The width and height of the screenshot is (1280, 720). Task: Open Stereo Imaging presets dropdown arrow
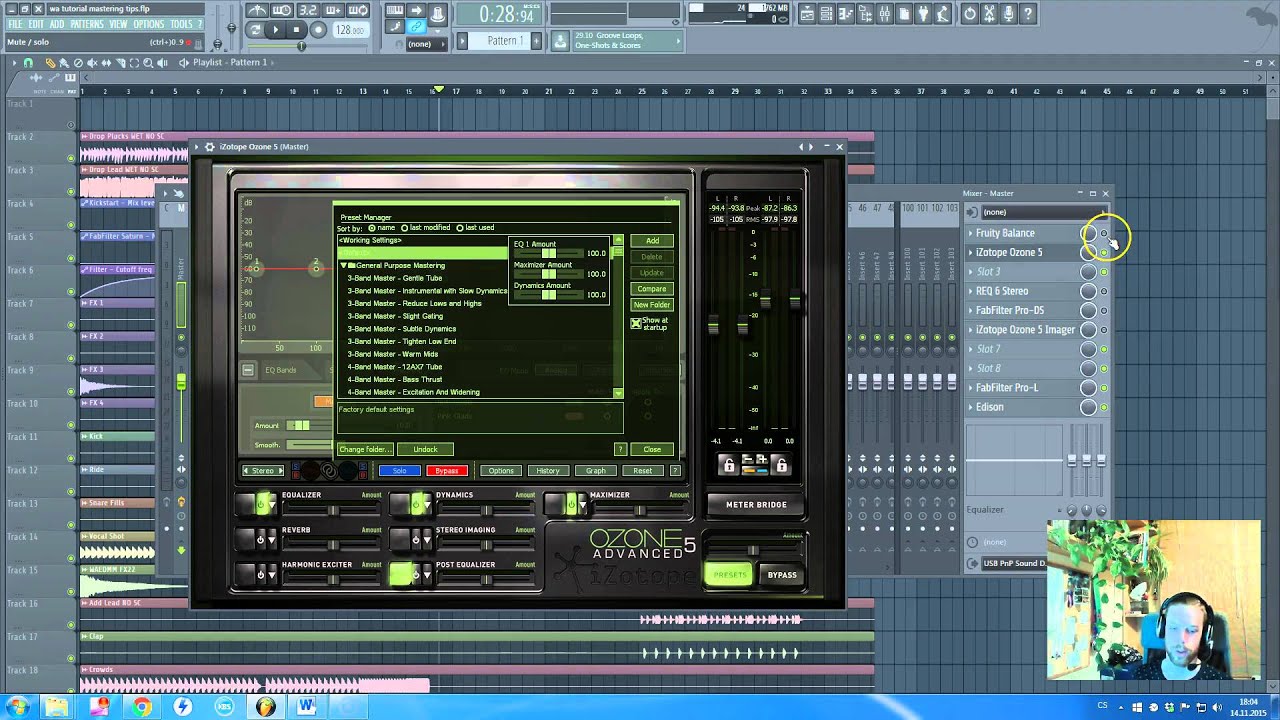click(x=428, y=539)
